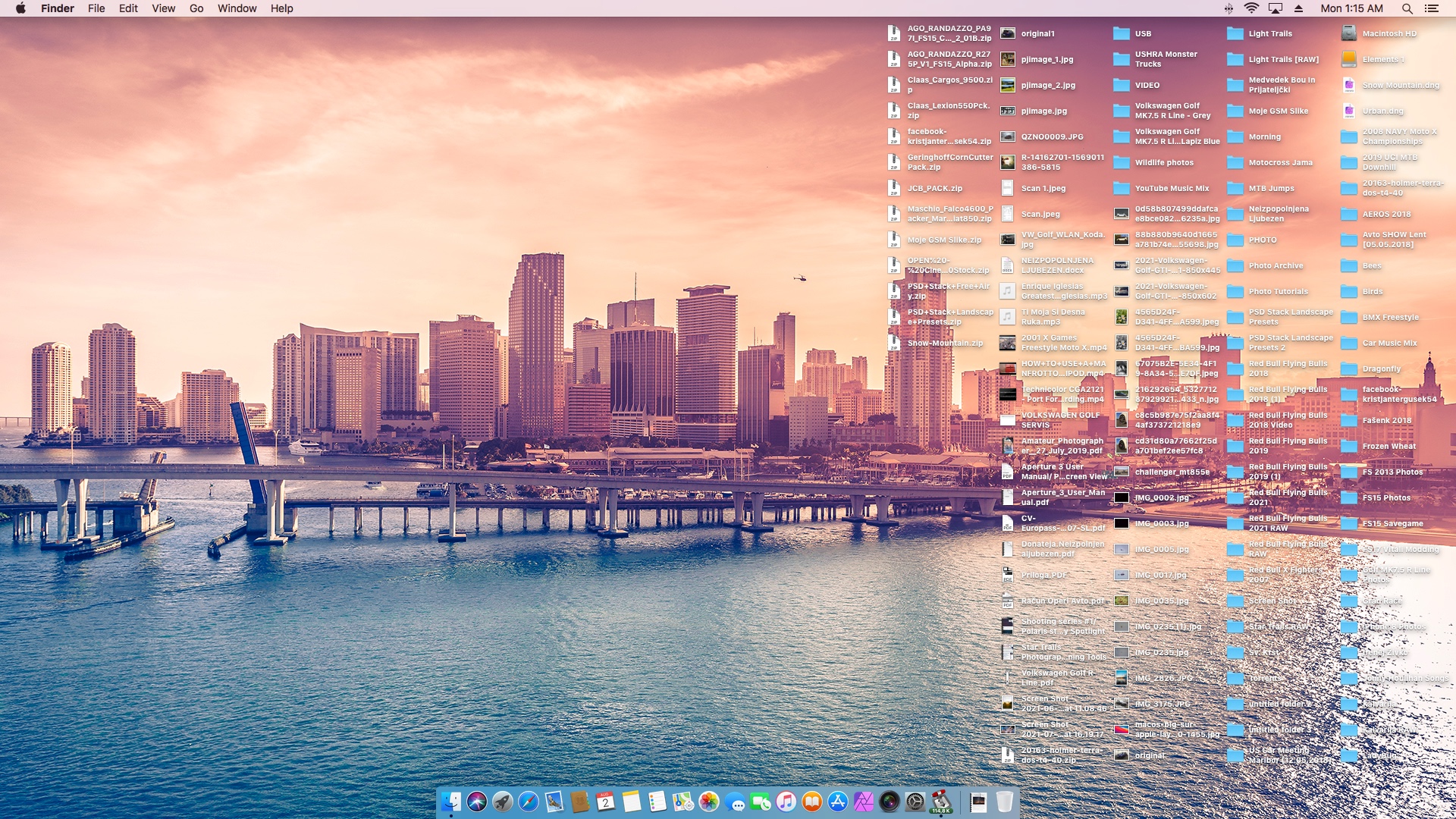Open the App Store Dock icon
1456x819 pixels.
[x=838, y=802]
